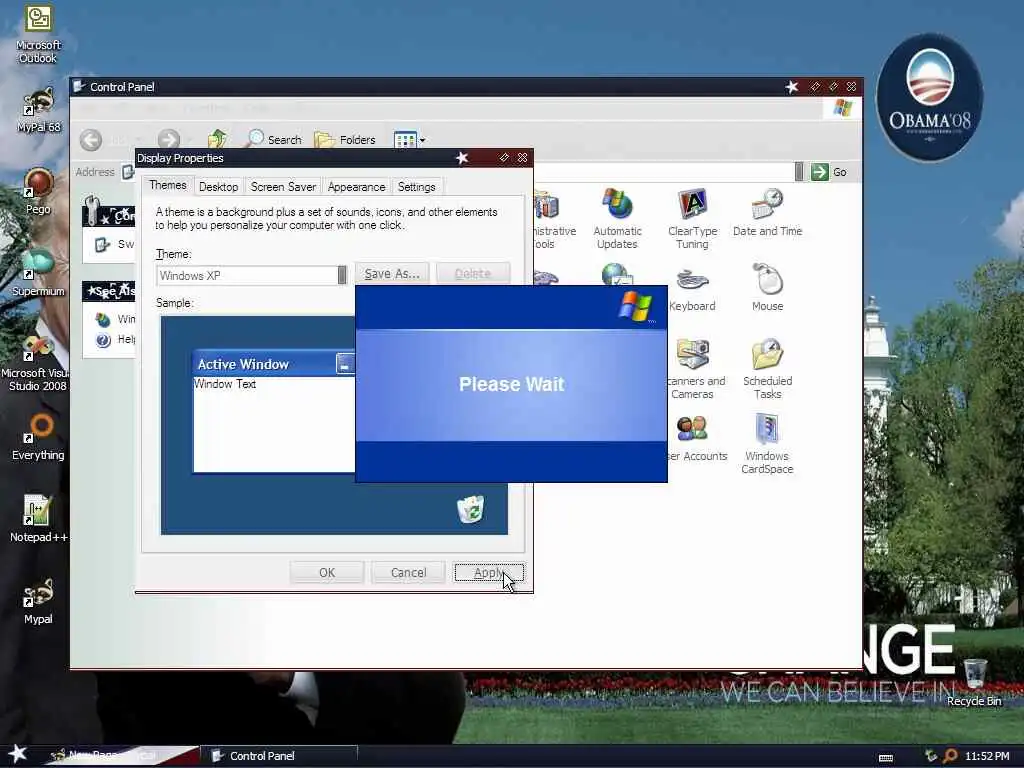Image resolution: width=1024 pixels, height=768 pixels.
Task: Click the Back arrow in Control Panel
Action: coord(91,140)
